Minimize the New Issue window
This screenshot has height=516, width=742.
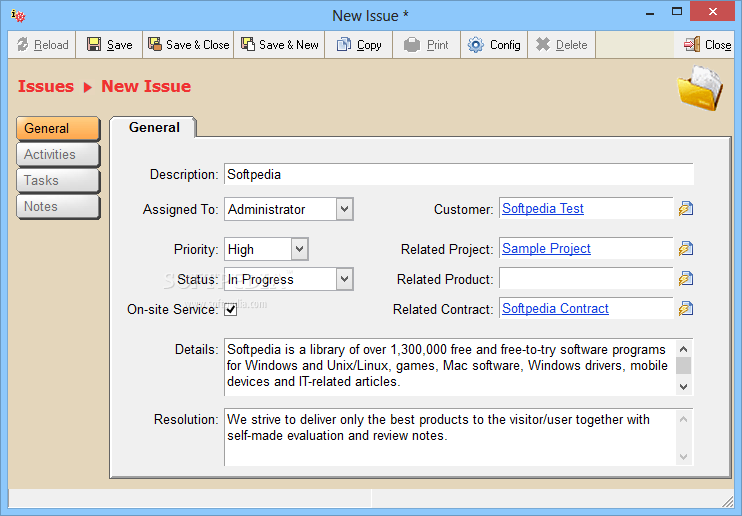[650, 14]
